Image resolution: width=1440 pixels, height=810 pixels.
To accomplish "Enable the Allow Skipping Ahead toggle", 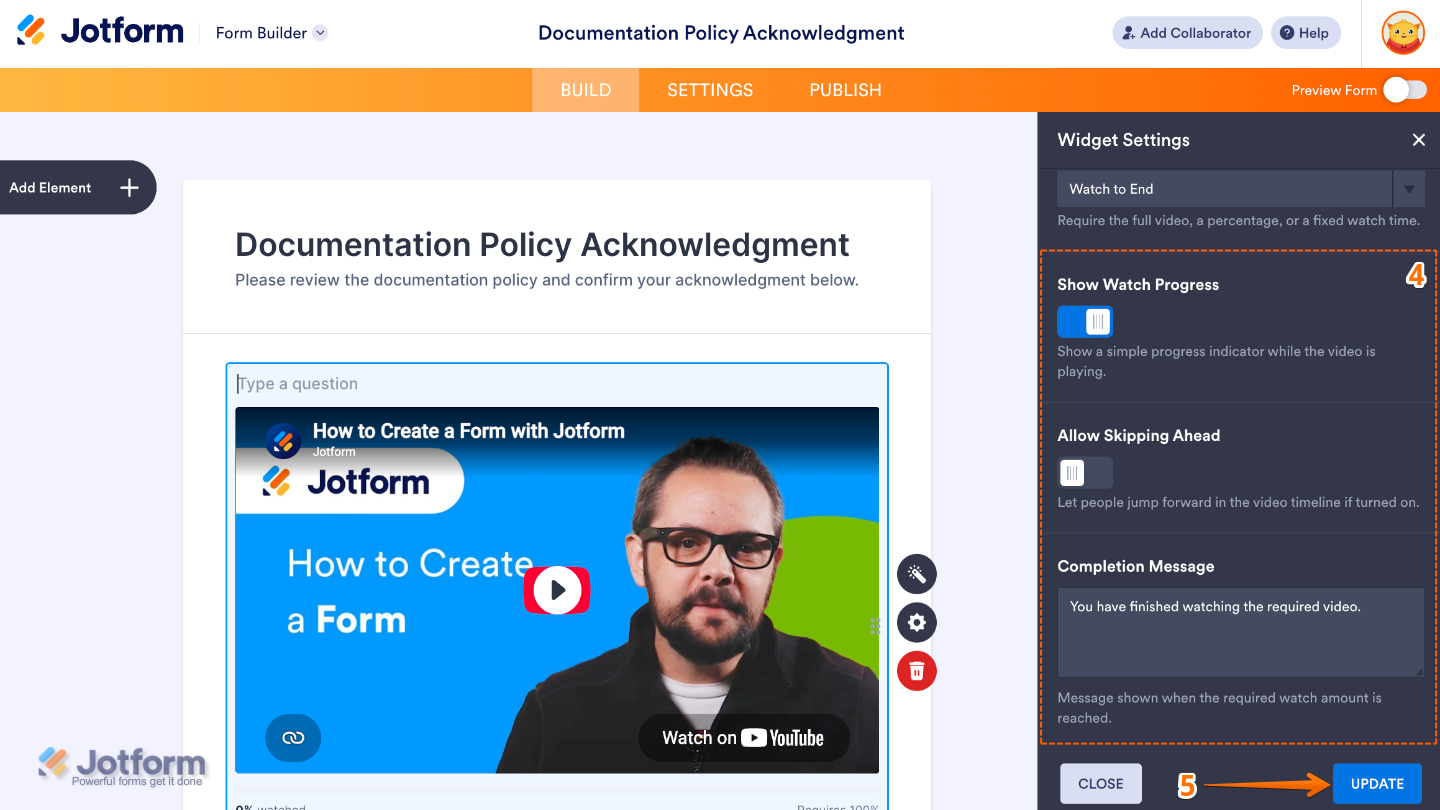I will point(1085,473).
